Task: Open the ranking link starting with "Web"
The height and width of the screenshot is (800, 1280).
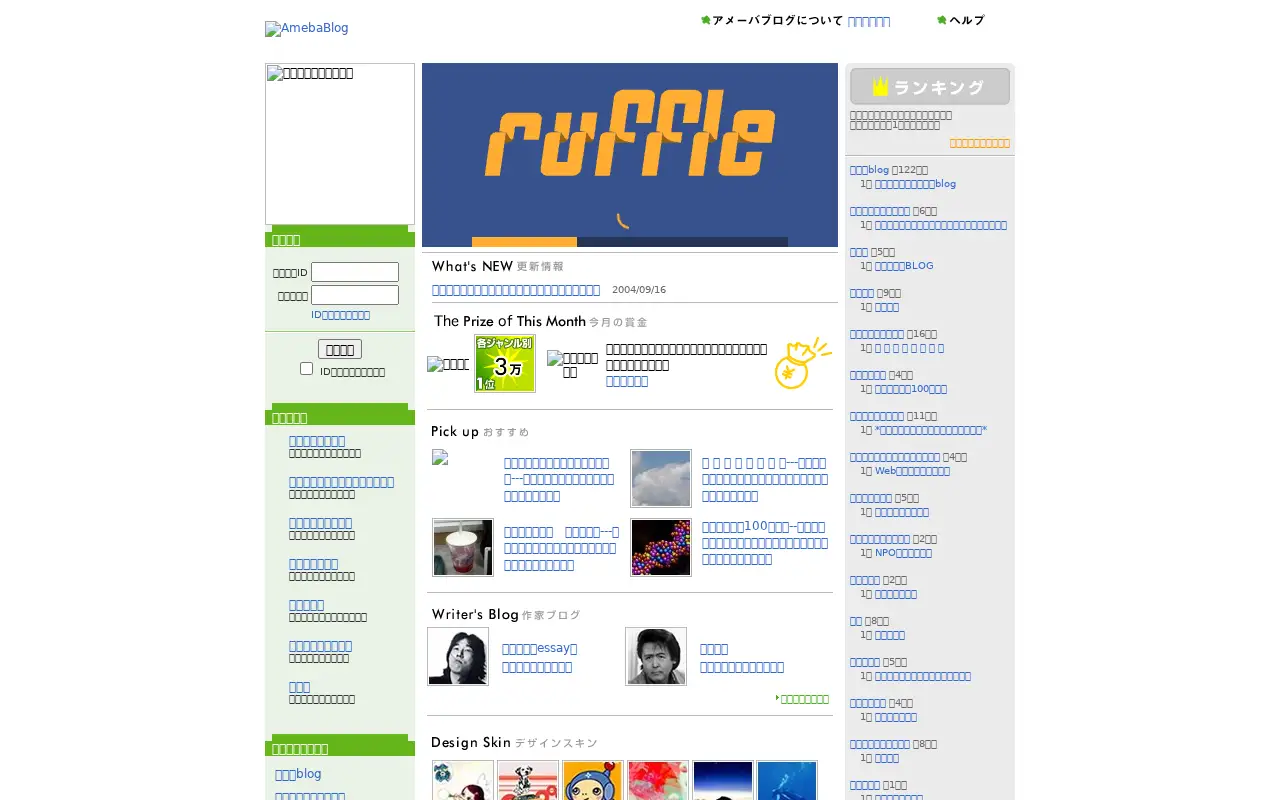Action: (912, 471)
